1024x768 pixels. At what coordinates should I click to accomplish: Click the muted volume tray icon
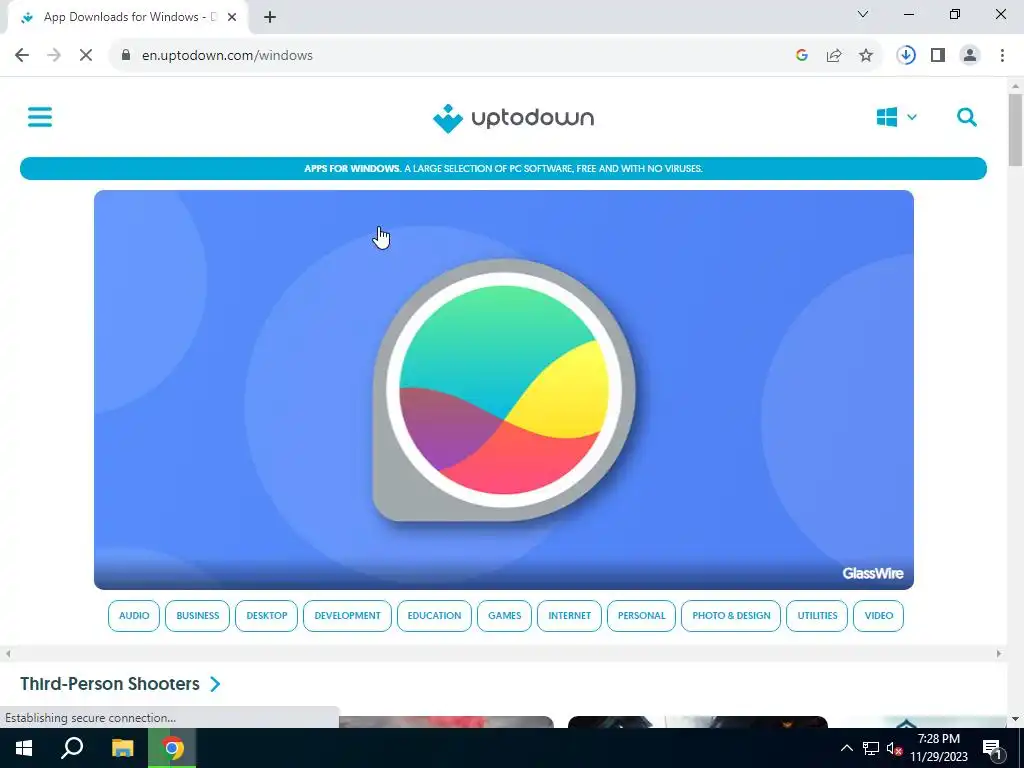click(x=894, y=748)
